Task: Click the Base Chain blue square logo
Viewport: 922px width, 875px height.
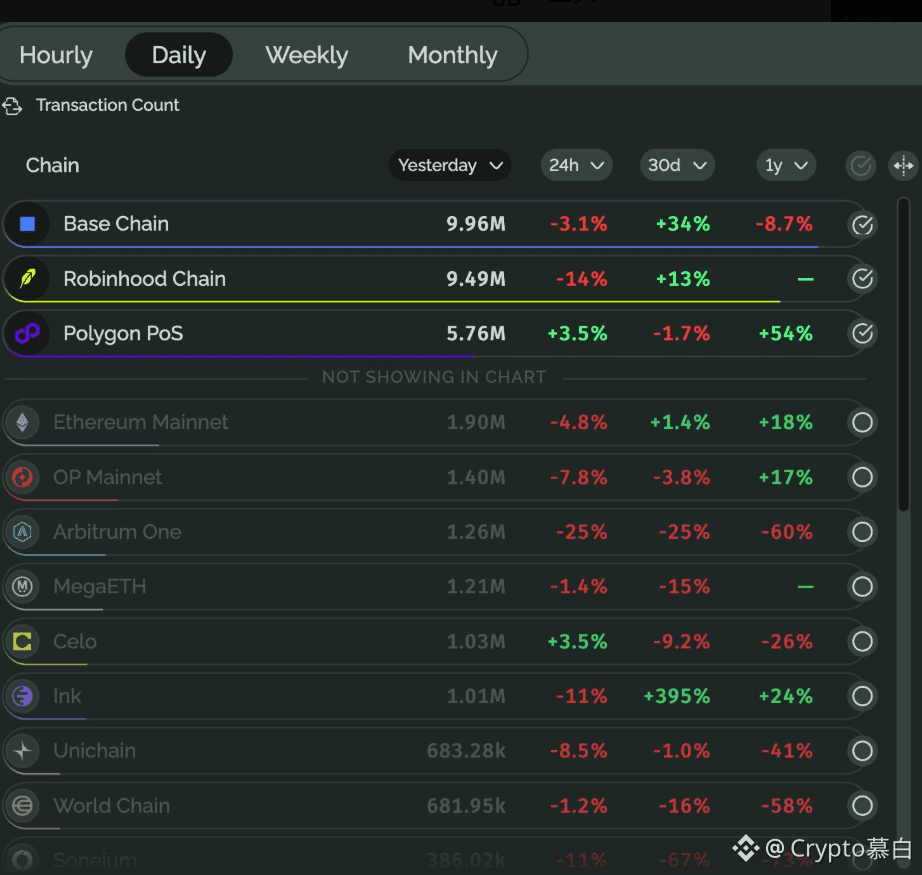Action: click(x=27, y=224)
